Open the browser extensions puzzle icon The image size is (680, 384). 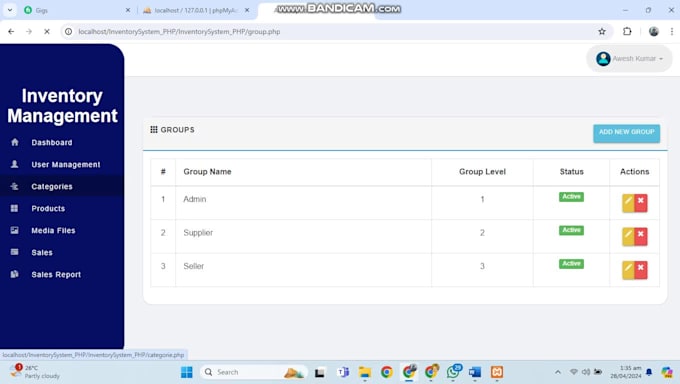click(x=627, y=31)
